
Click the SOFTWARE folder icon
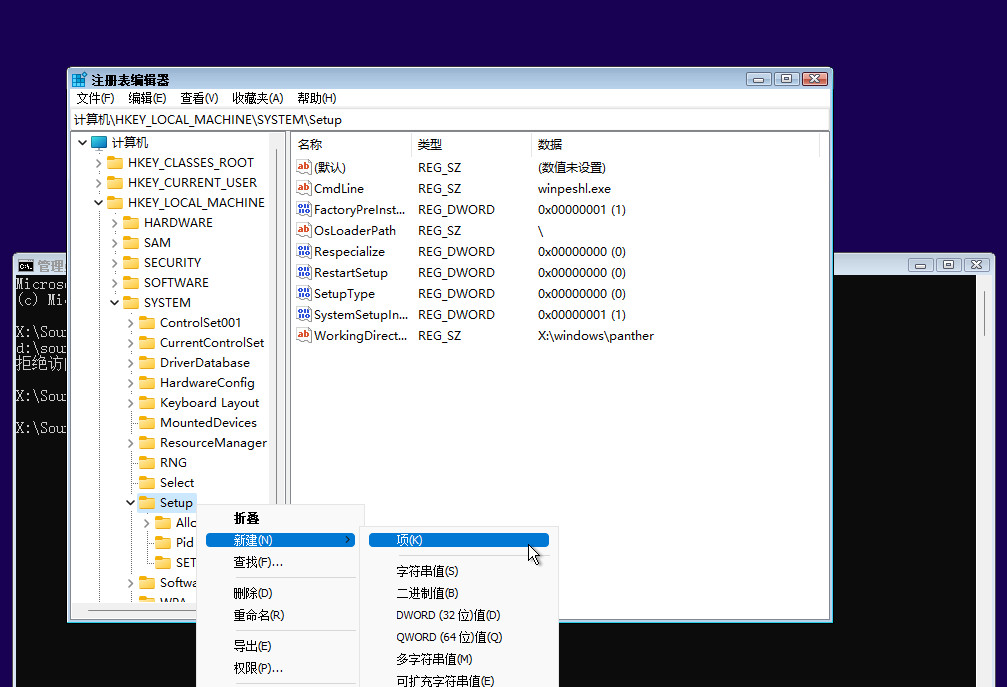point(131,283)
